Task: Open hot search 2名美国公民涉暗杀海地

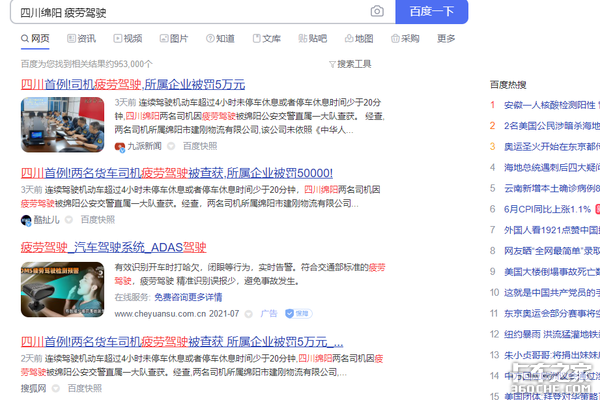Action: tap(551, 126)
